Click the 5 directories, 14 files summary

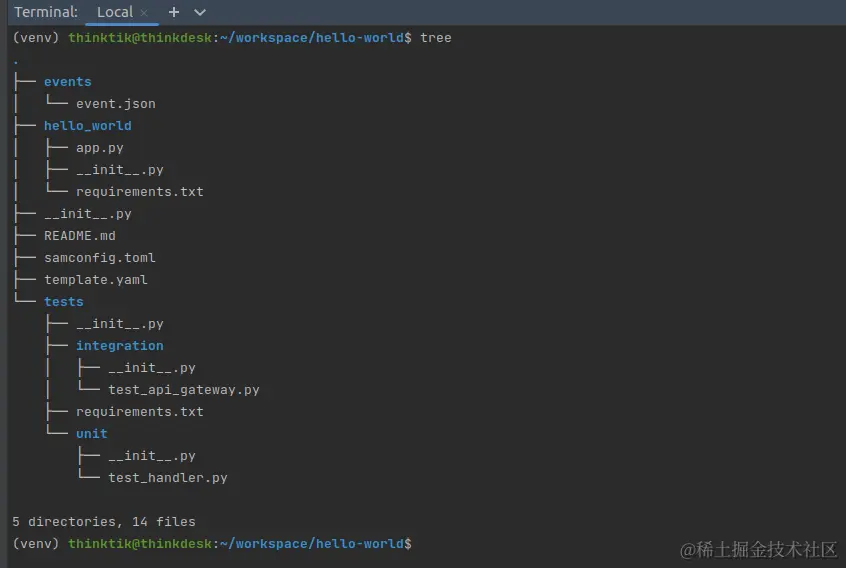tap(104, 522)
